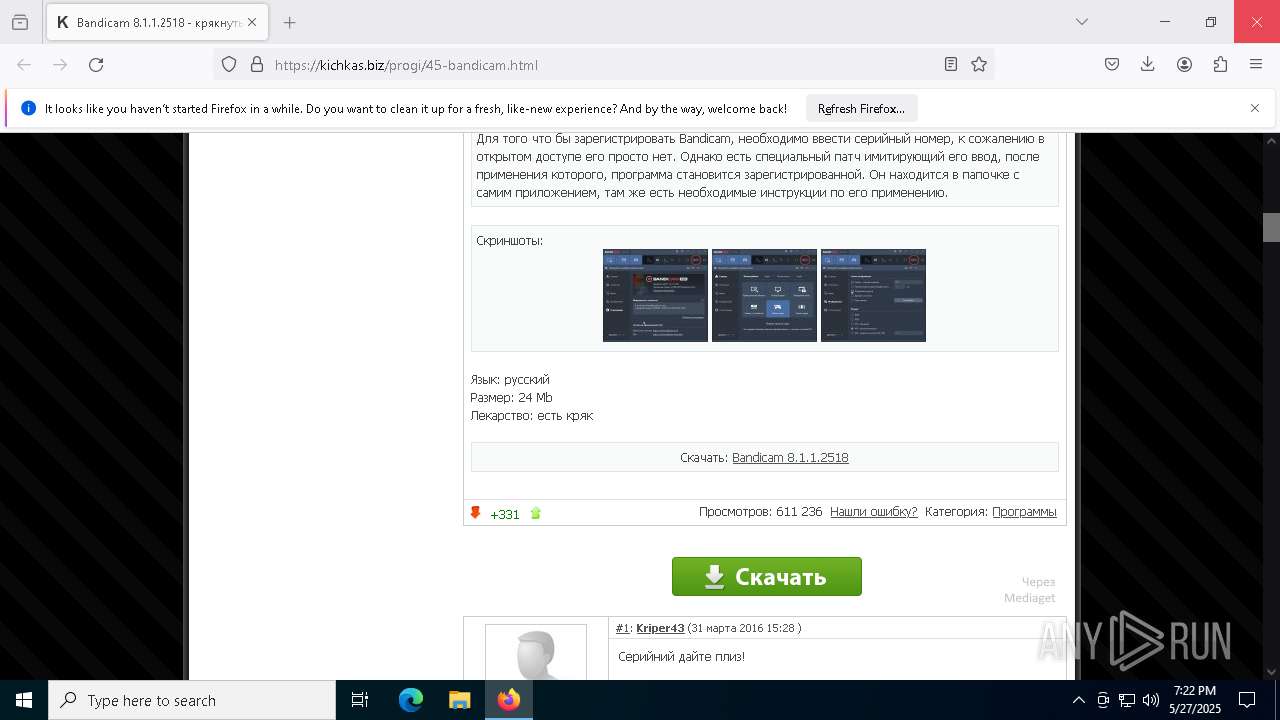Viewport: 1280px width, 720px height.
Task: Open File Explorer from taskbar
Action: coord(459,700)
